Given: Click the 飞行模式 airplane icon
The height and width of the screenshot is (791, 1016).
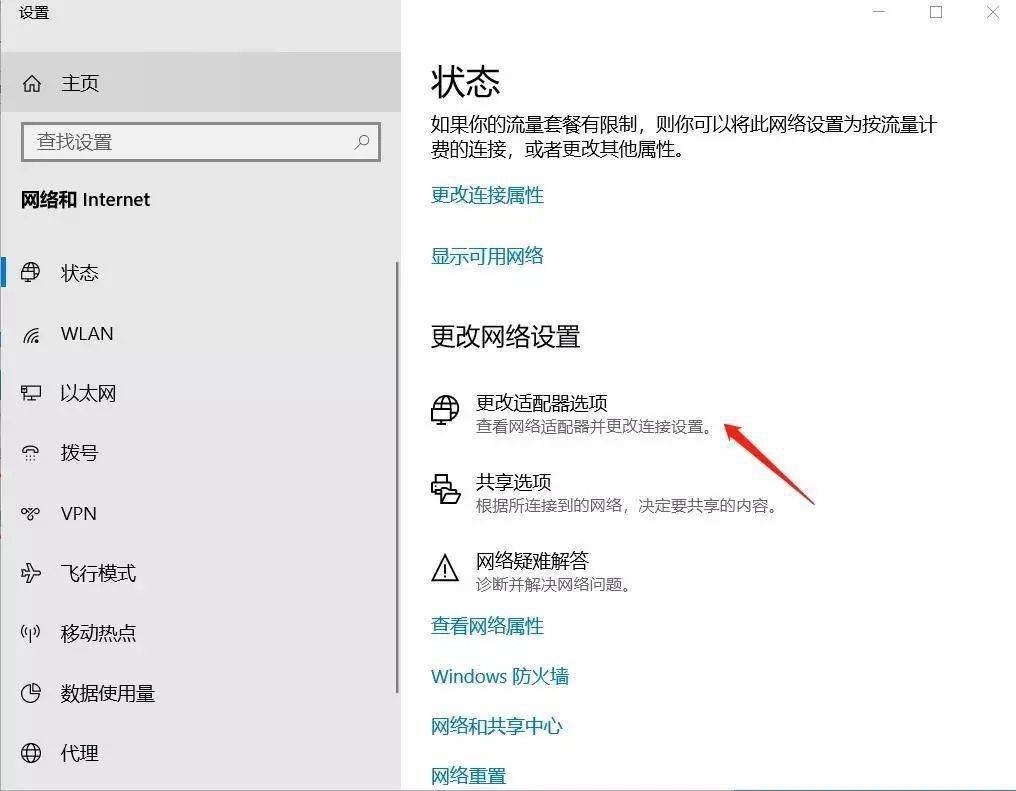Looking at the screenshot, I should click(30, 573).
